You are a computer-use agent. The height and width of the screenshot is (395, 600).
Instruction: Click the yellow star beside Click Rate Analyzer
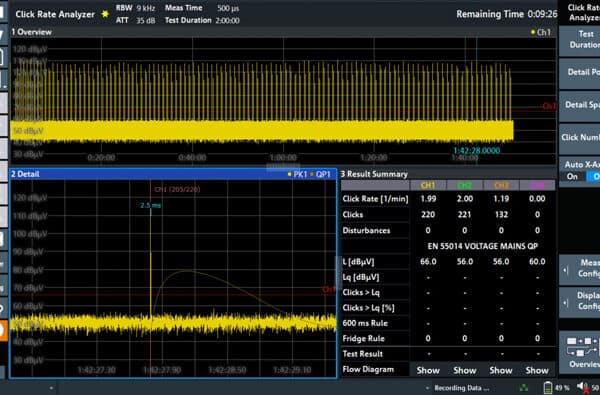point(105,14)
